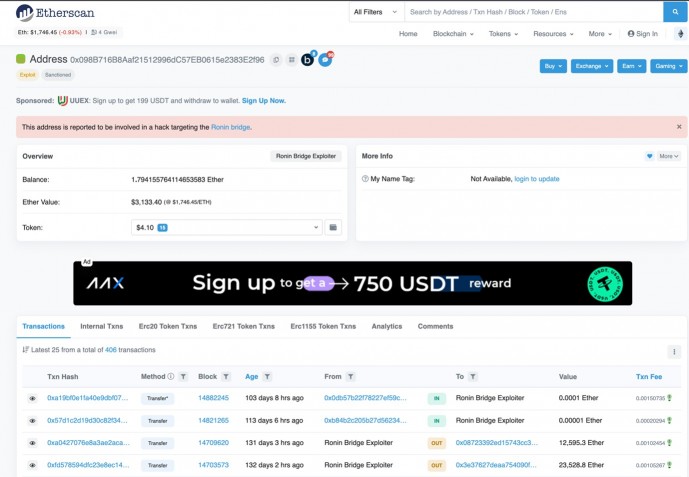The image size is (689, 477).
Task: Click the green fee icon in the 14882245 row
Action: pos(669,398)
